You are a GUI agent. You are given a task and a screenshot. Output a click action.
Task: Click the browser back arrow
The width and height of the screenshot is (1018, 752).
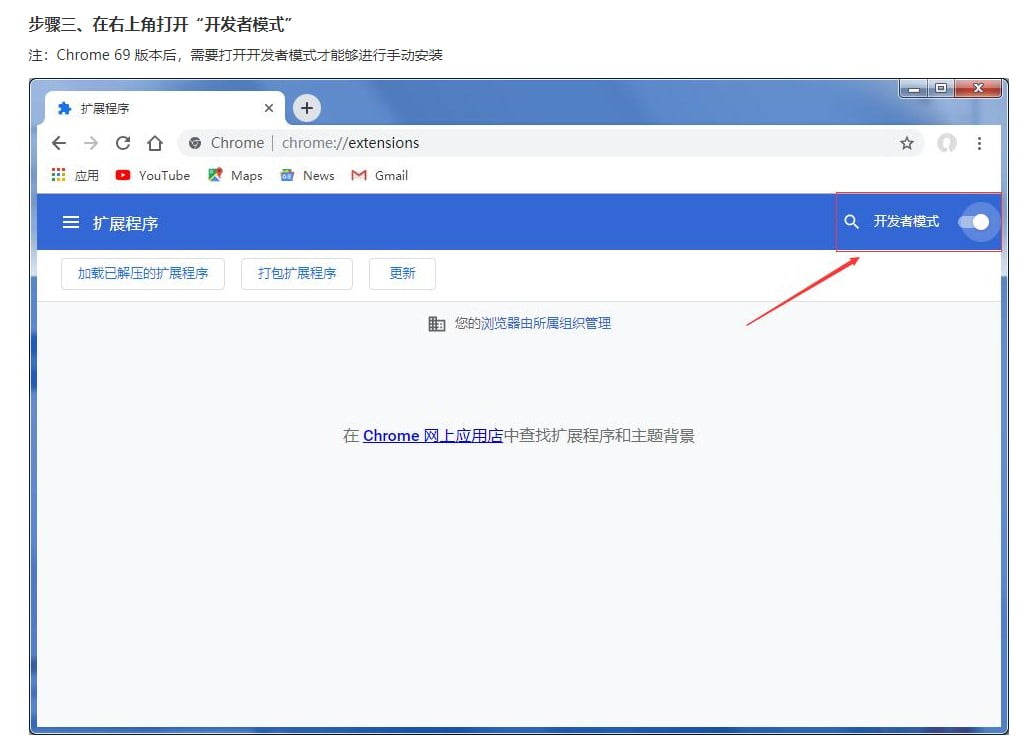[x=59, y=143]
